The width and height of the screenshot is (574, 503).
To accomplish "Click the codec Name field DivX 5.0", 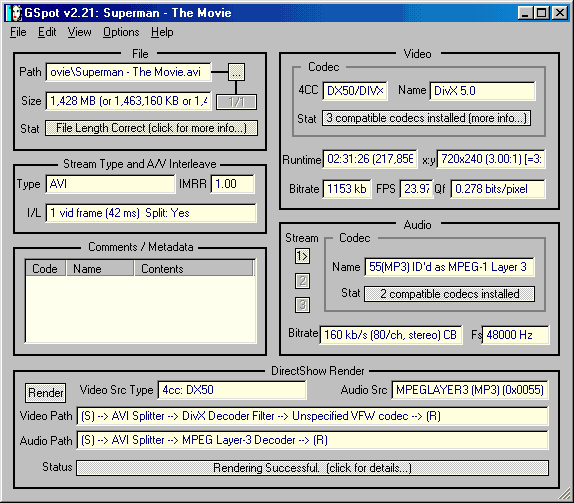I will pos(482,91).
